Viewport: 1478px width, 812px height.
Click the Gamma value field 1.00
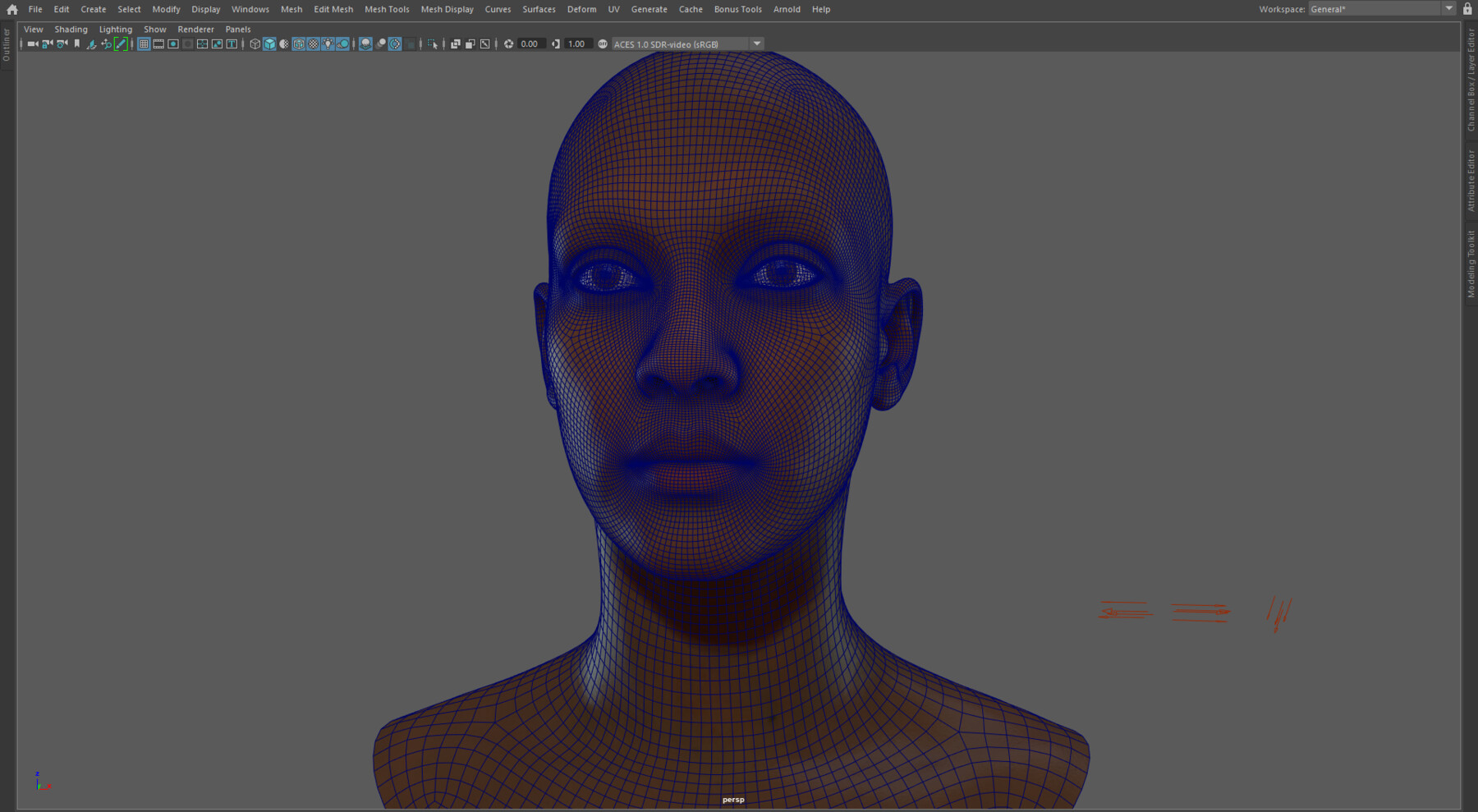(577, 44)
